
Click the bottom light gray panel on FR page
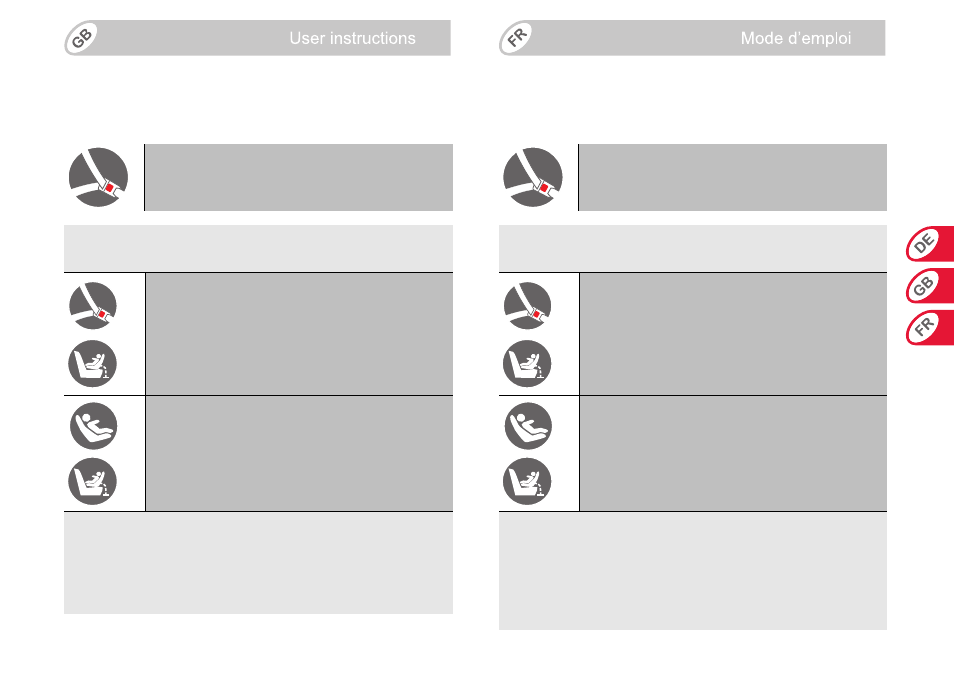[693, 571]
